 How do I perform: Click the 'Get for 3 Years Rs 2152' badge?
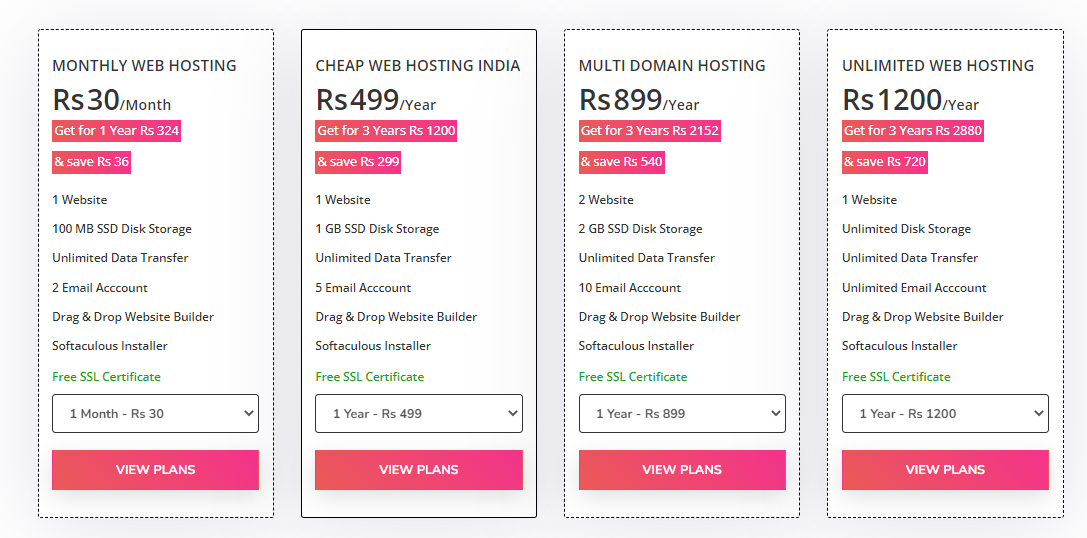pyautogui.click(x=650, y=131)
